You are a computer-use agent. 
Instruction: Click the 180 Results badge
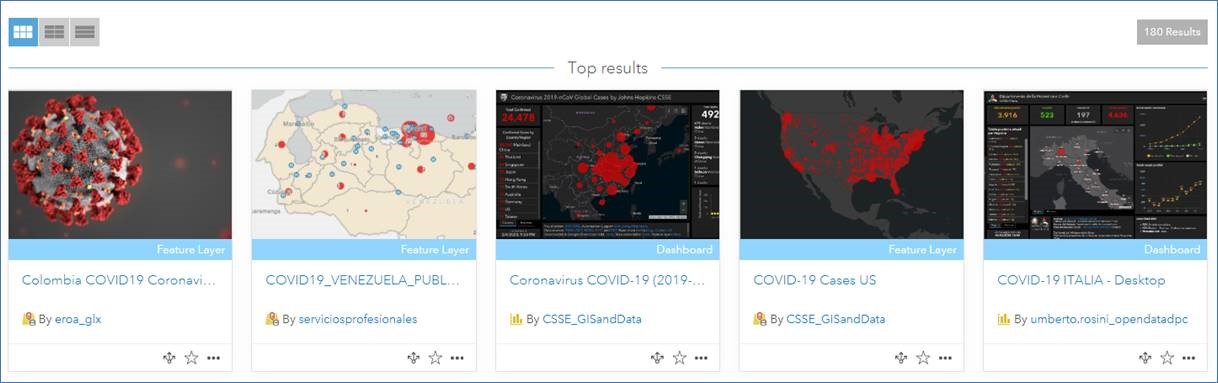pos(1172,32)
